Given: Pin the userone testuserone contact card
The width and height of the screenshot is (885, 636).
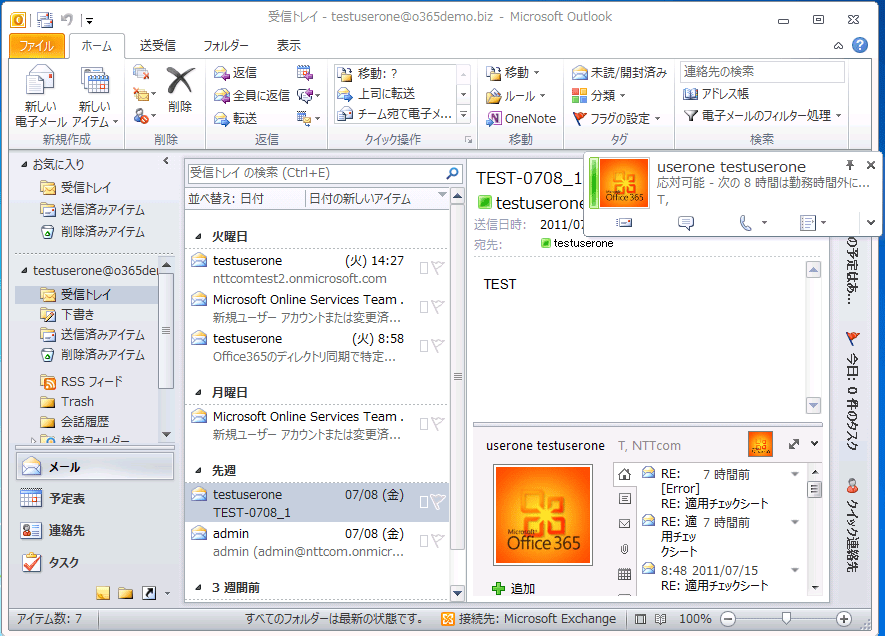Looking at the screenshot, I should [849, 165].
